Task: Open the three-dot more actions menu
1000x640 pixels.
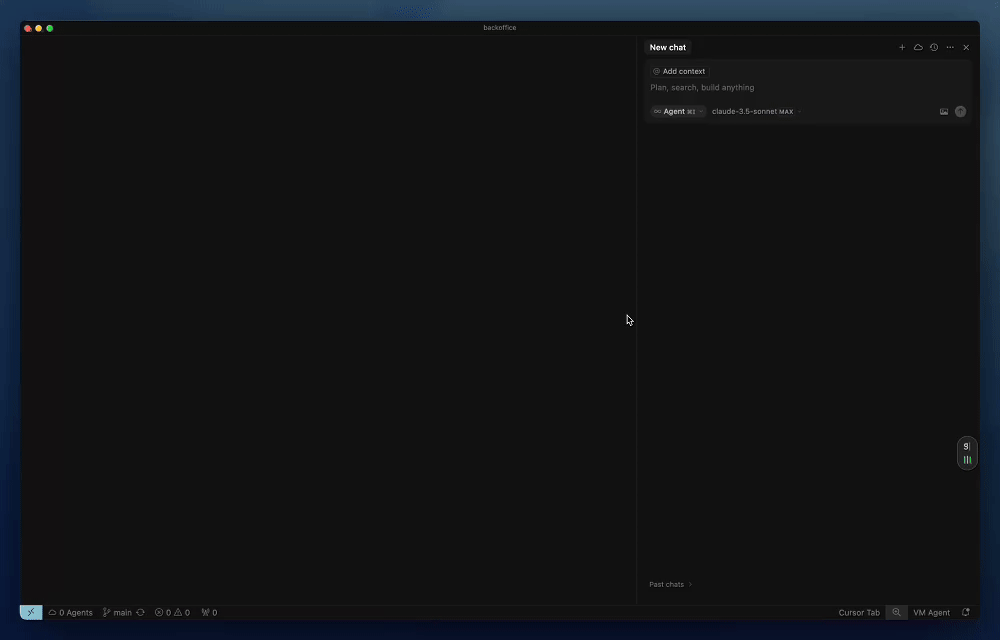Action: point(950,47)
